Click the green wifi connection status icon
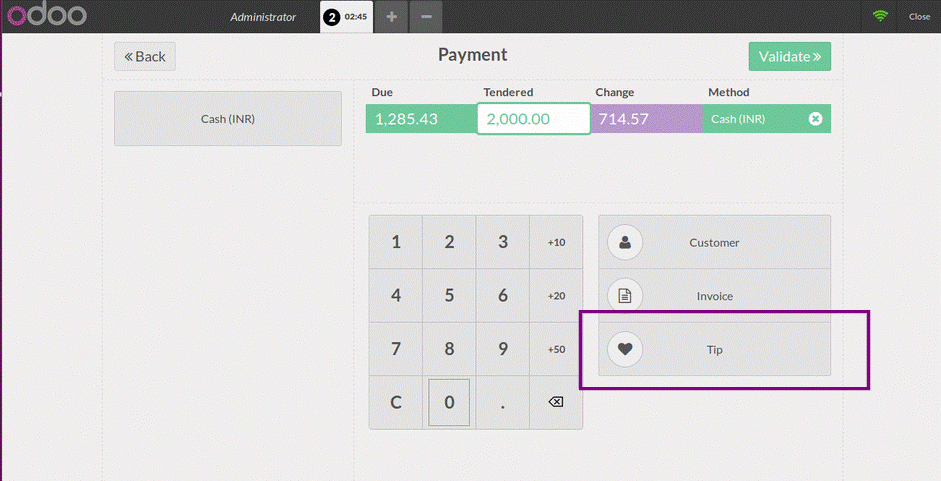This screenshot has width=941, height=481. (880, 16)
